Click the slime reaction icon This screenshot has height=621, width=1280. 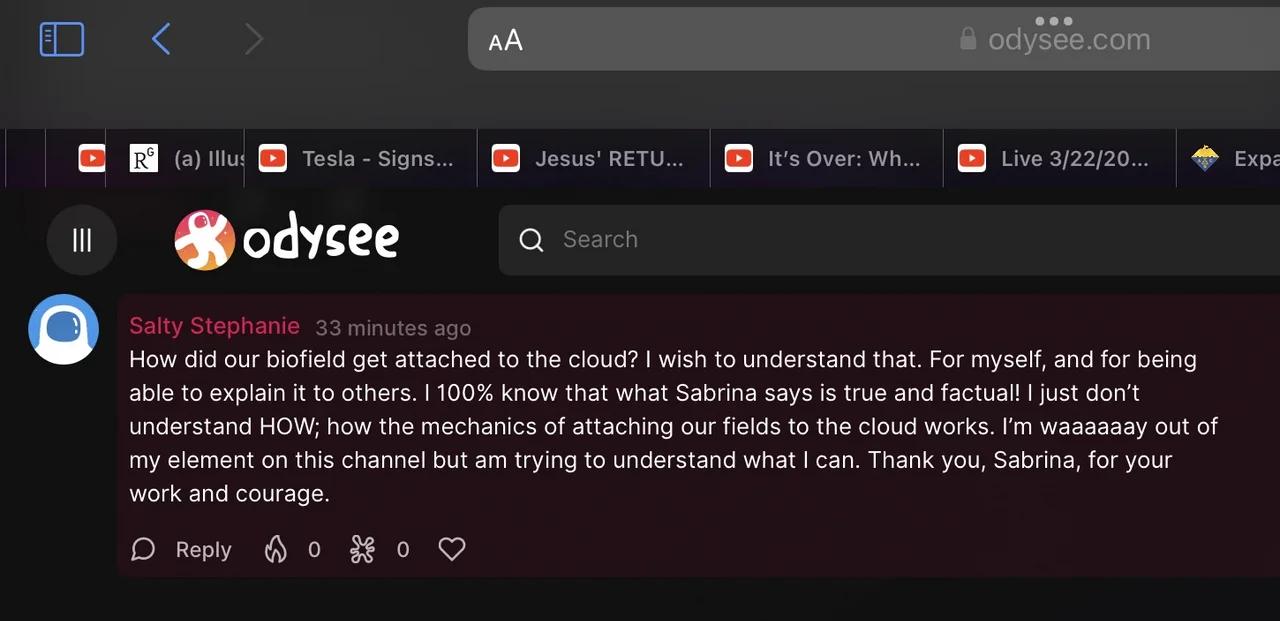click(x=362, y=549)
